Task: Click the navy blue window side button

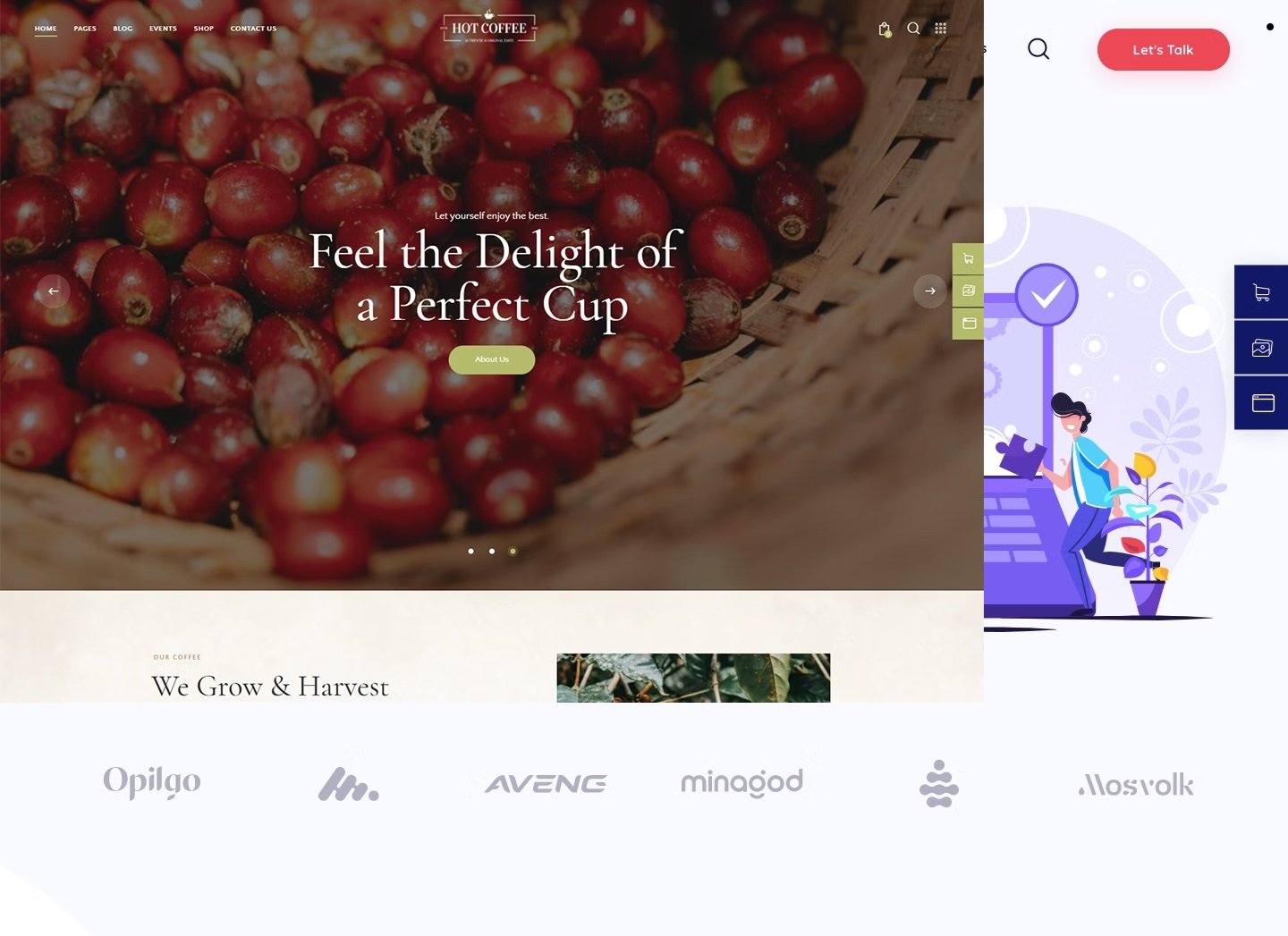Action: click(1261, 403)
